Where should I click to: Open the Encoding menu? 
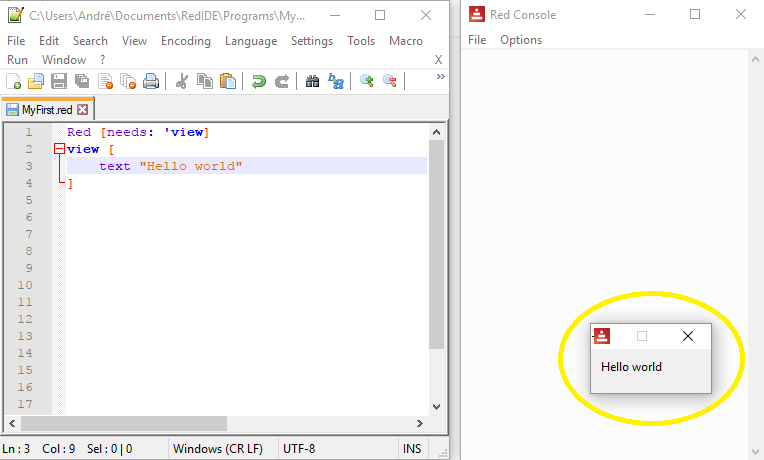(186, 41)
